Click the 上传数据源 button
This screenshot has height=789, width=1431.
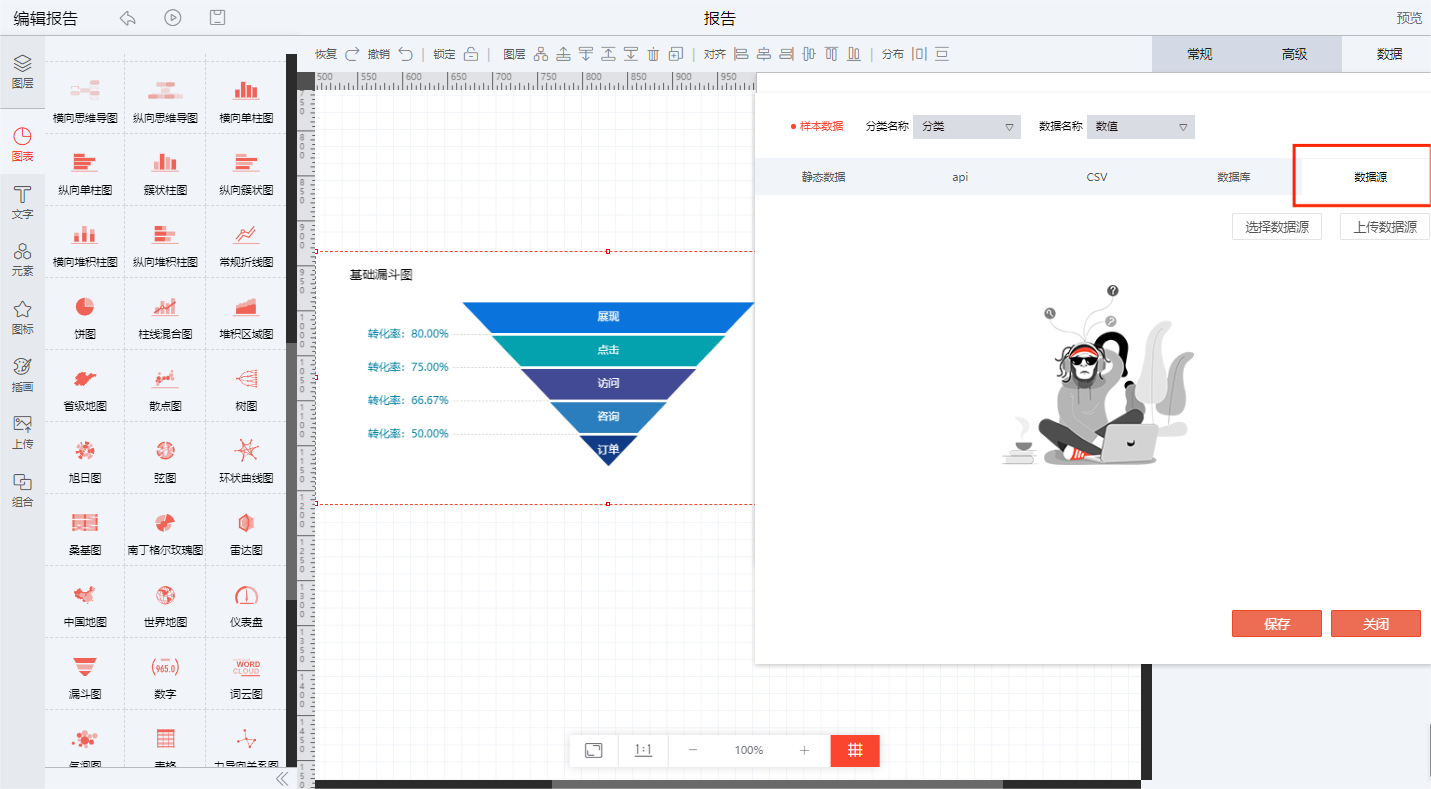[x=1385, y=227]
